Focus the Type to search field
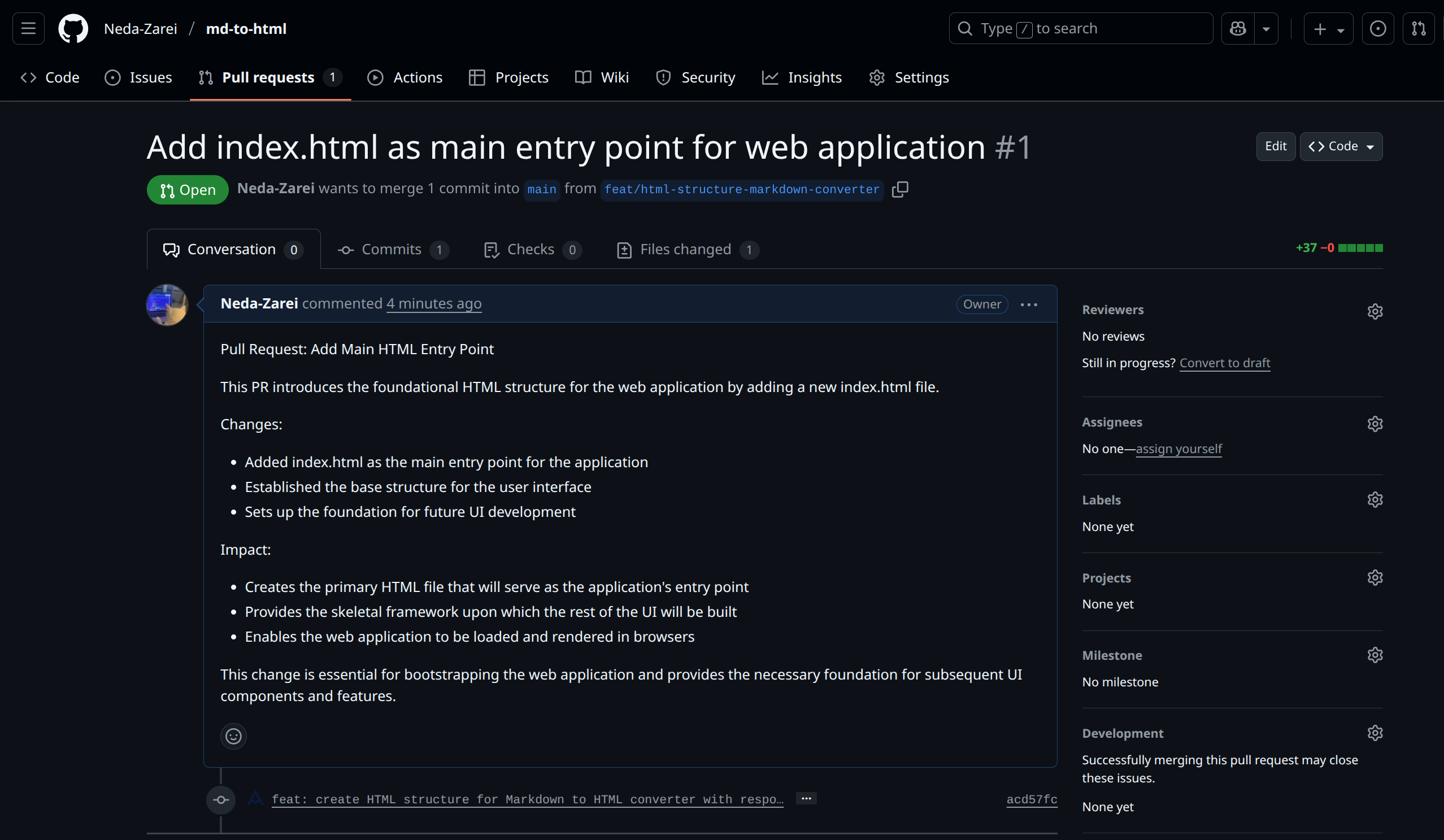1444x840 pixels. pos(1080,28)
